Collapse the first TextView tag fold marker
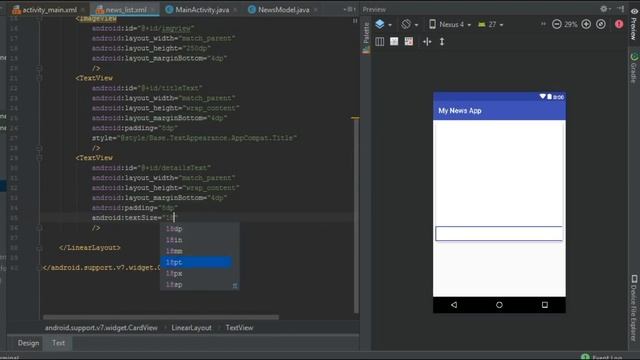This screenshot has width=640, height=360. 39,78
